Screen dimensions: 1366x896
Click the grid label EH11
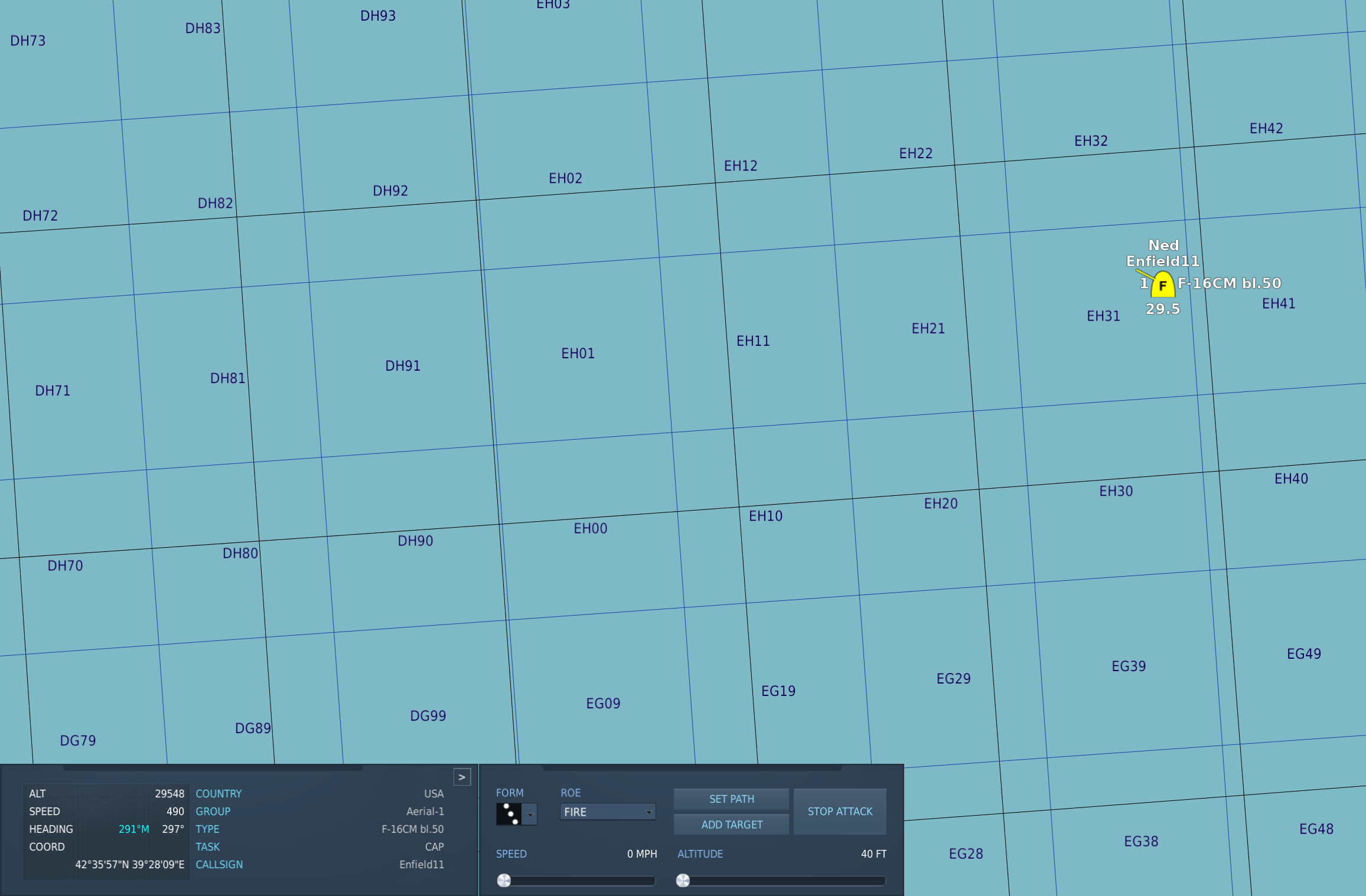pos(753,341)
